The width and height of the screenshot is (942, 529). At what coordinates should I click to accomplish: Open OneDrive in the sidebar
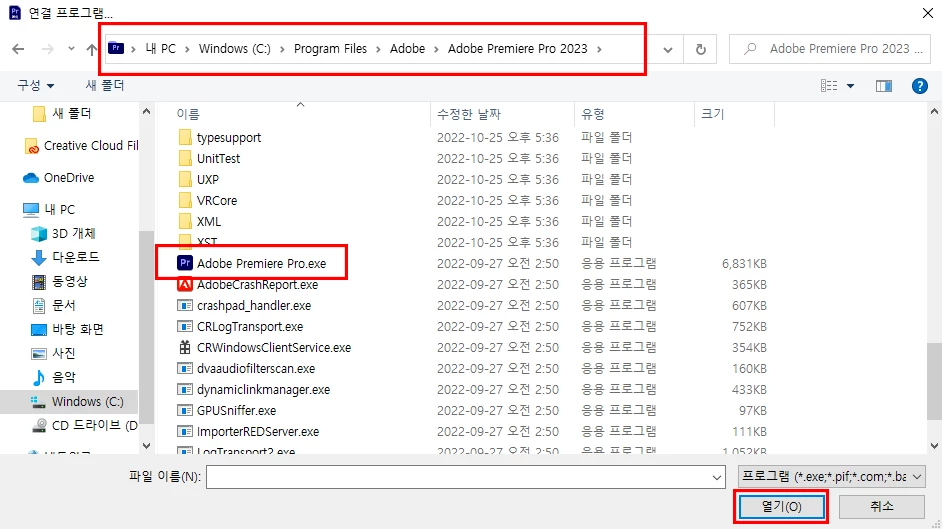pyautogui.click(x=59, y=178)
